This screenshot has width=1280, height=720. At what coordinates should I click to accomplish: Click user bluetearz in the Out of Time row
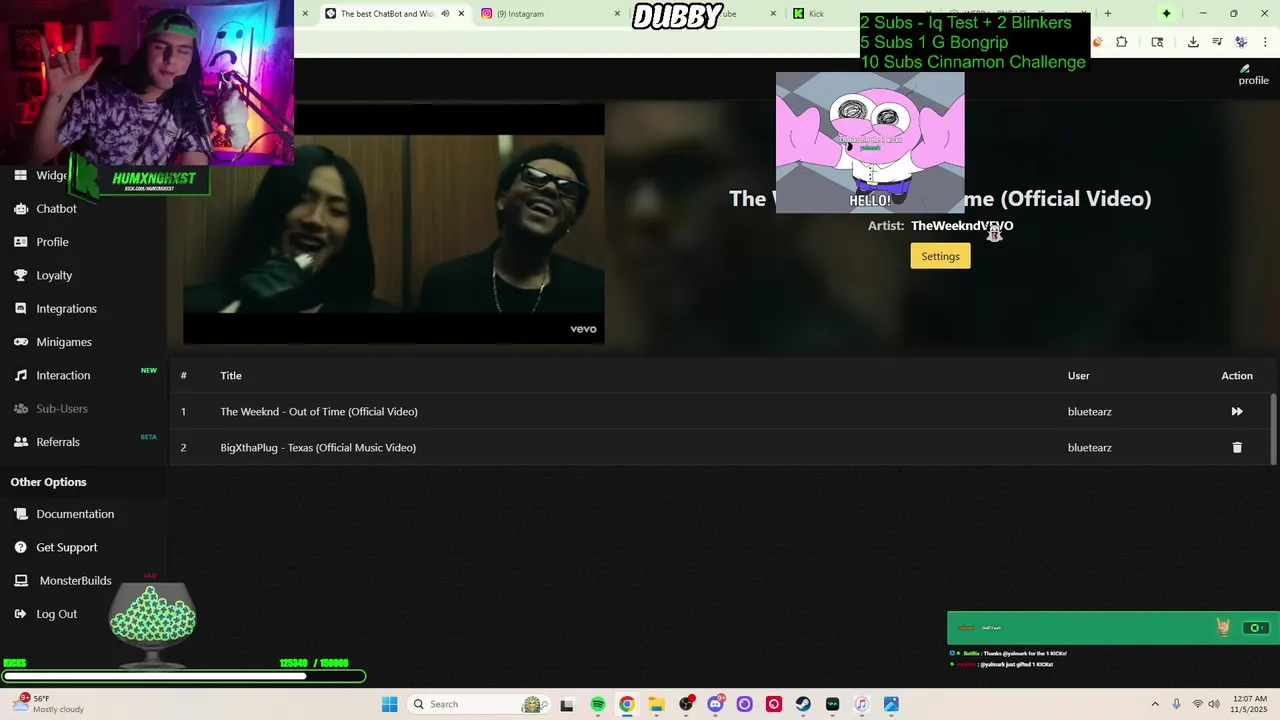coord(1089,412)
